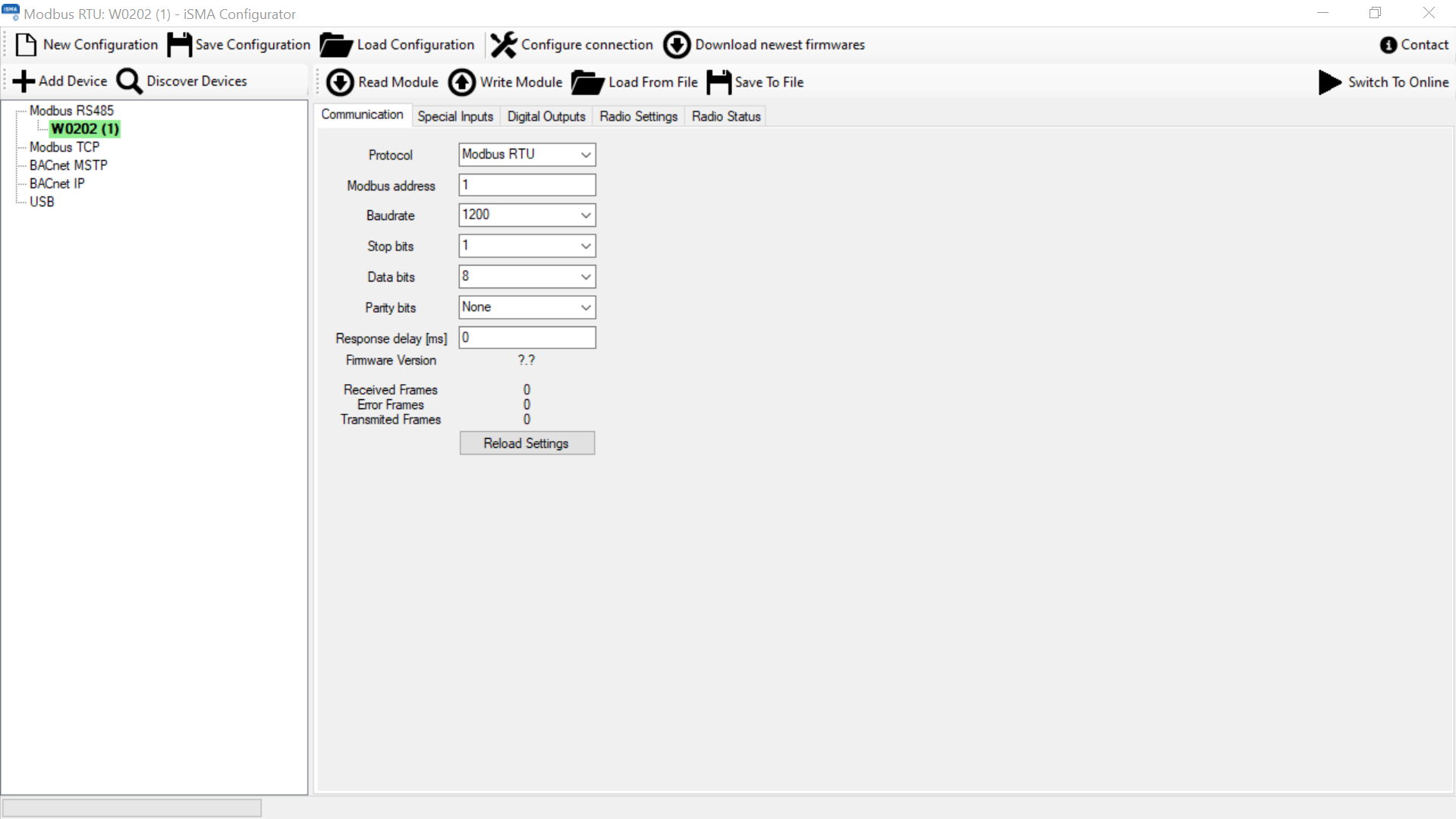This screenshot has width=1456, height=819.
Task: Click the Write Module upload icon
Action: click(x=461, y=82)
